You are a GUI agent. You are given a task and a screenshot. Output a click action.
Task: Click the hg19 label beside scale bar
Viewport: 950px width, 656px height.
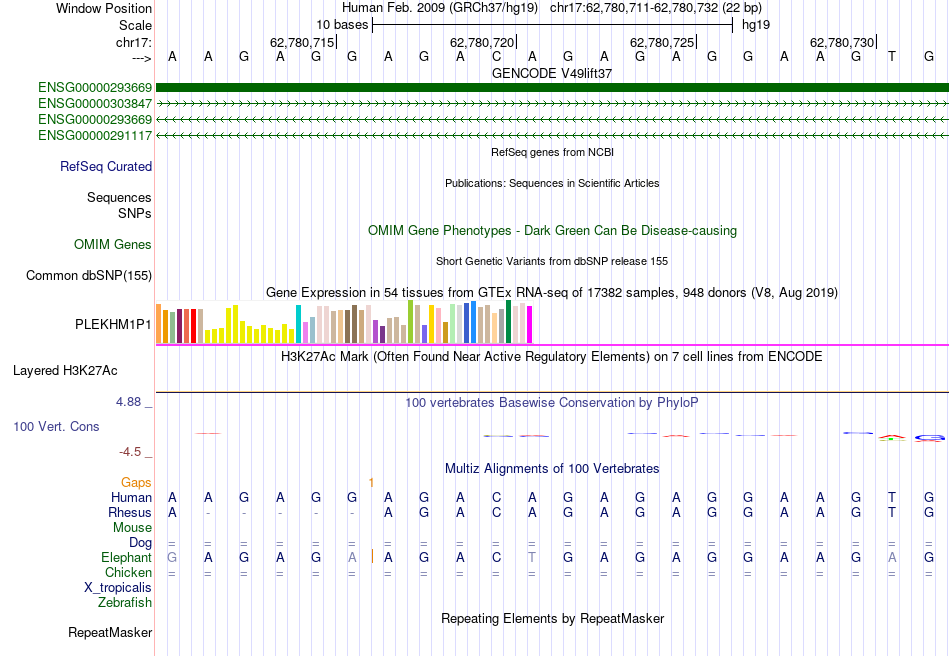pos(756,25)
